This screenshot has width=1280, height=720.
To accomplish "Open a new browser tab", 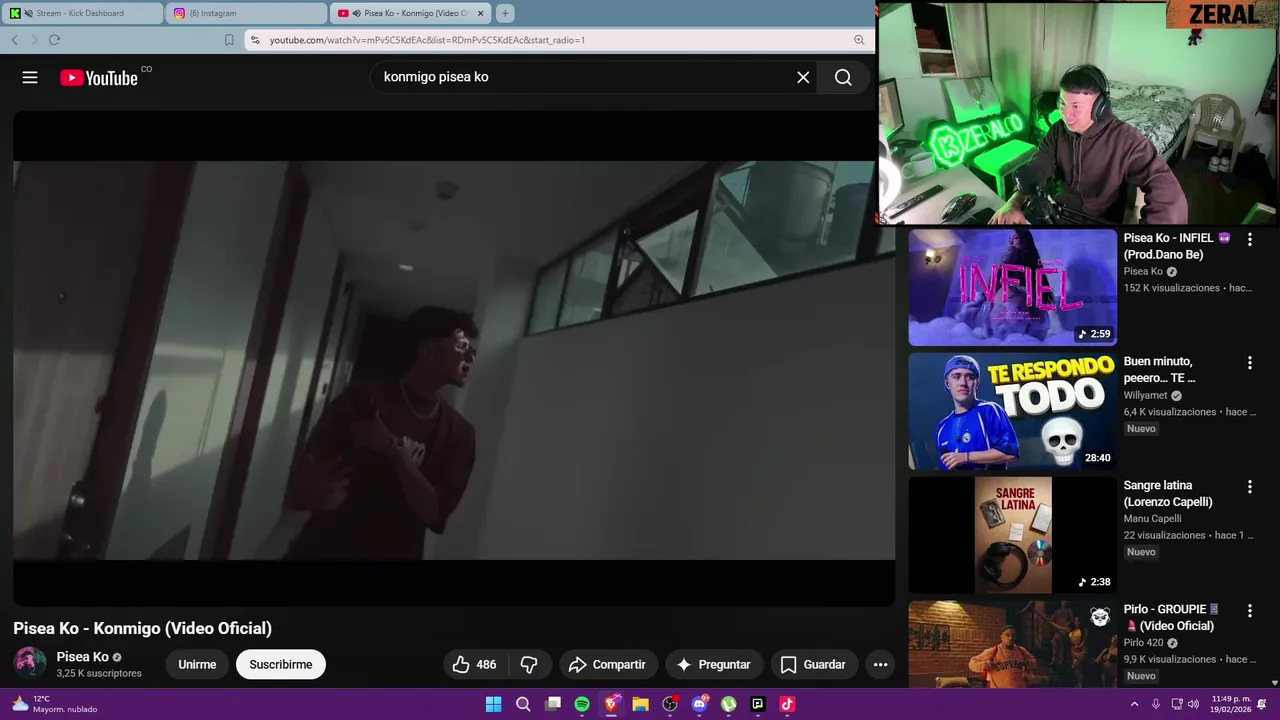I will (505, 13).
